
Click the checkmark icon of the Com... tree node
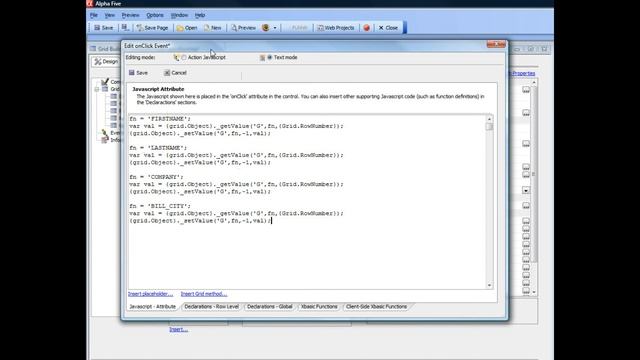pos(105,82)
